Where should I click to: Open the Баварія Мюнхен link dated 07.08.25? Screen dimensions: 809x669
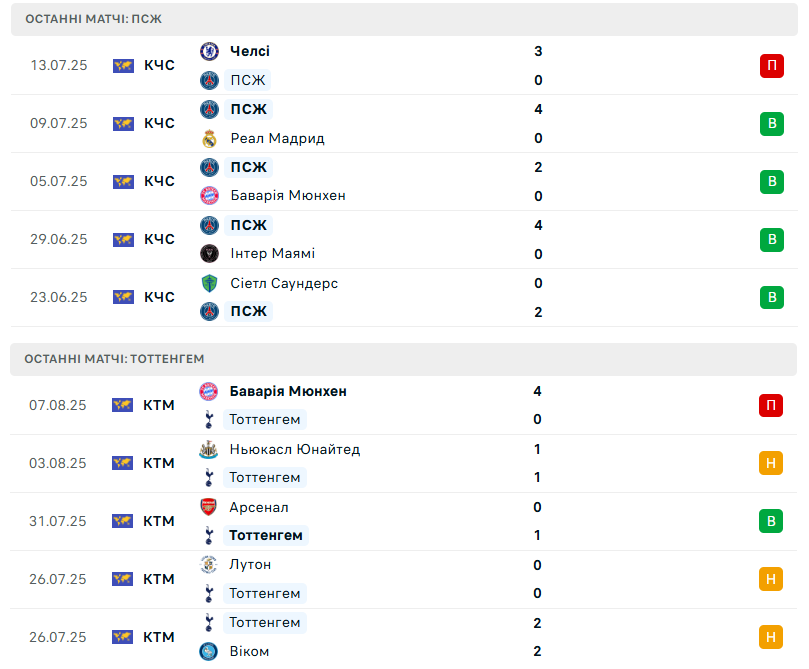(x=288, y=391)
